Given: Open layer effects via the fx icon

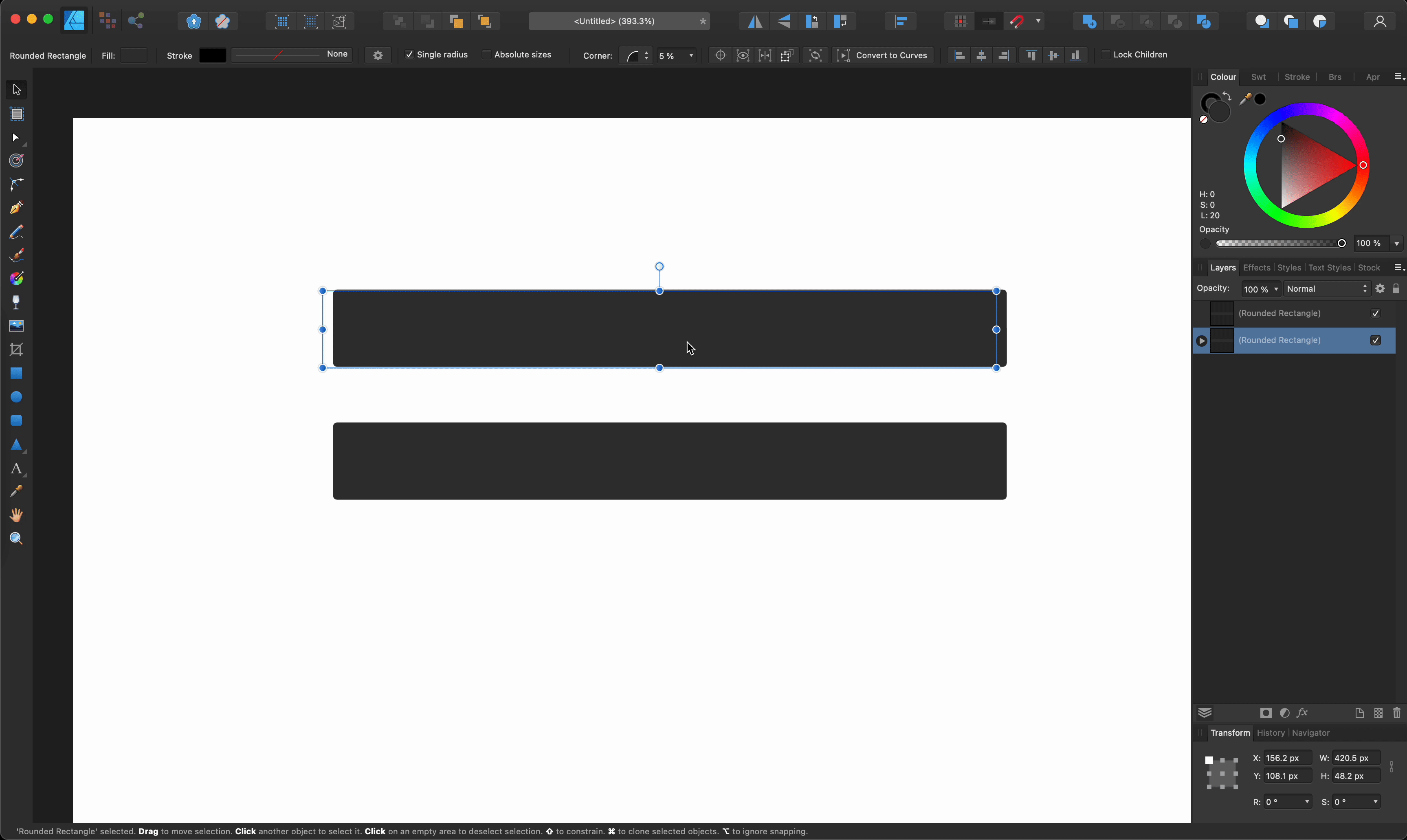Looking at the screenshot, I should [1302, 712].
